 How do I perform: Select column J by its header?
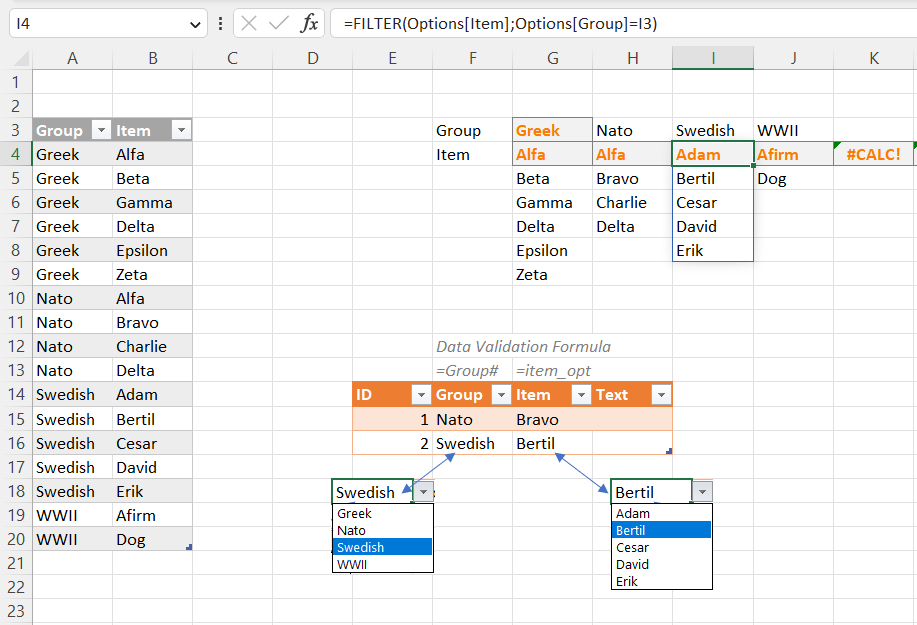pyautogui.click(x=794, y=58)
